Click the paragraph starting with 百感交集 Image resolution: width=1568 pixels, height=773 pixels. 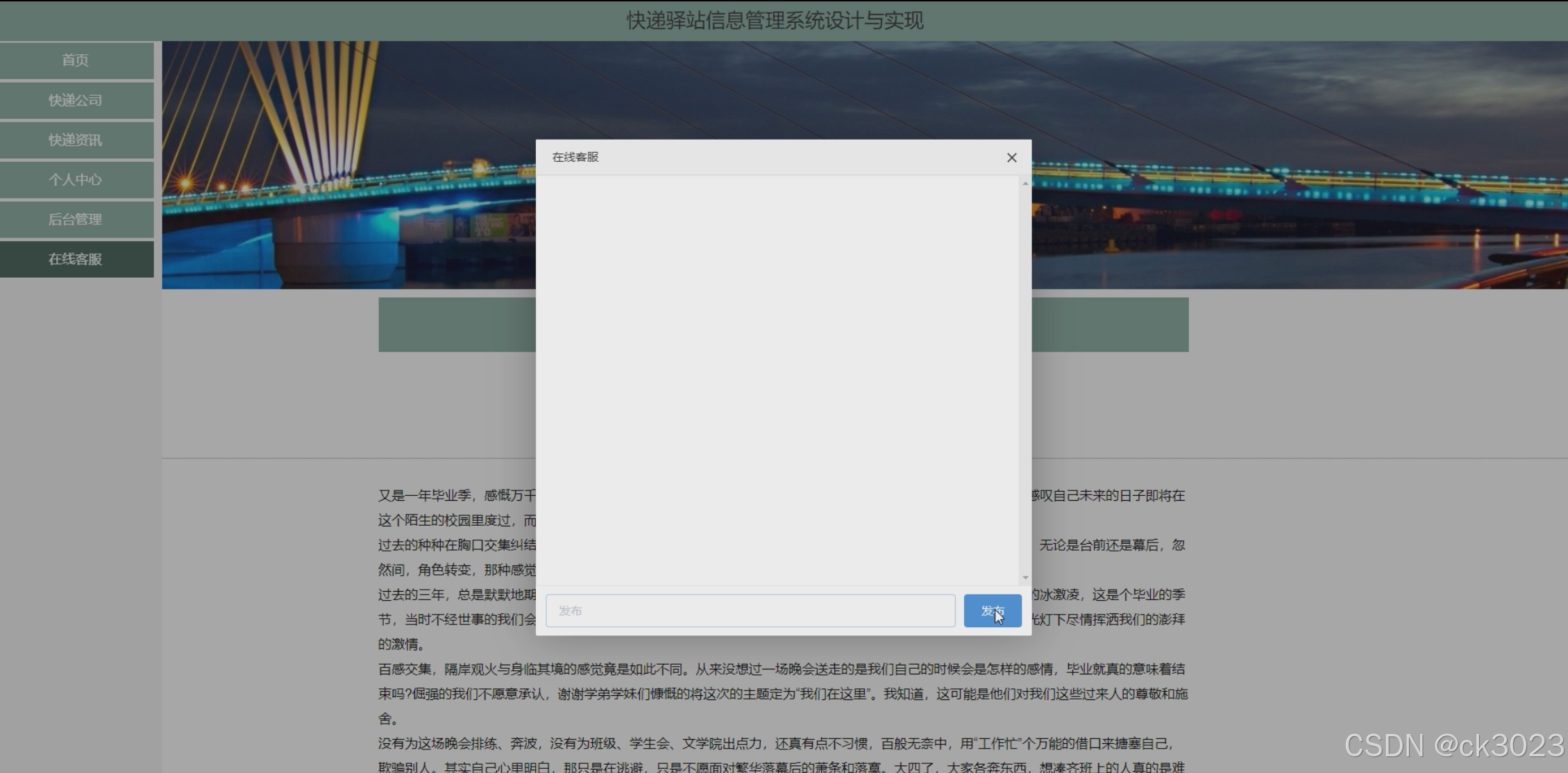(x=781, y=693)
